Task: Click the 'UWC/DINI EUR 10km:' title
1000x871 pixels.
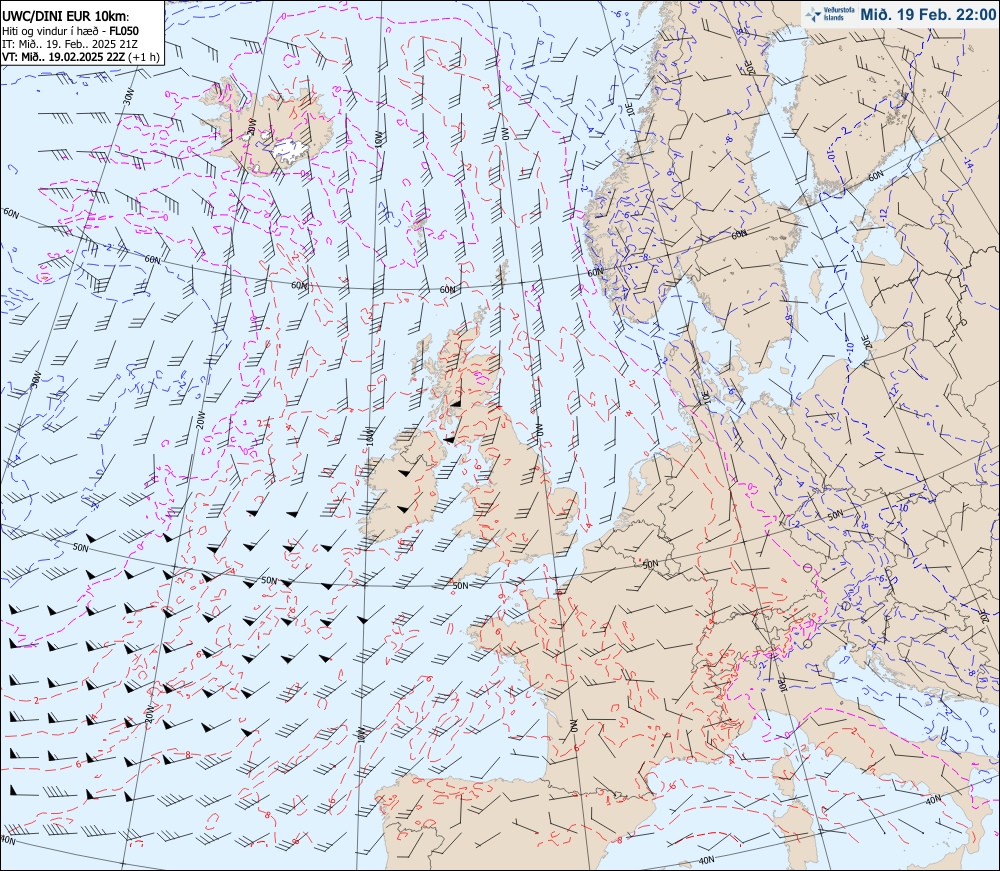Action: pyautogui.click(x=66, y=17)
